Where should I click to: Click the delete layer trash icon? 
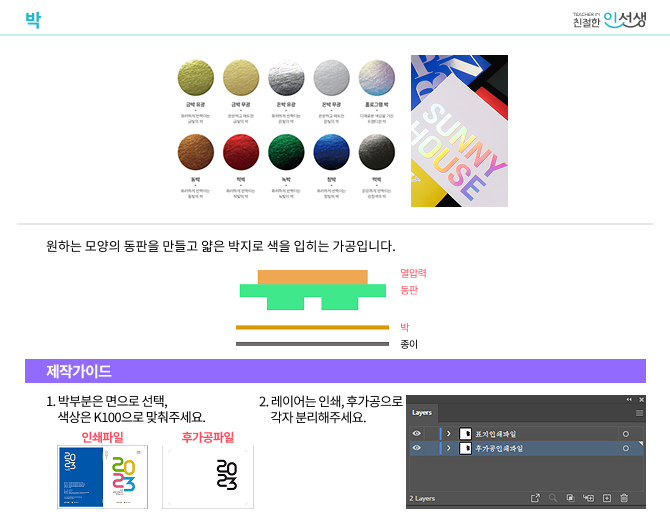click(624, 497)
